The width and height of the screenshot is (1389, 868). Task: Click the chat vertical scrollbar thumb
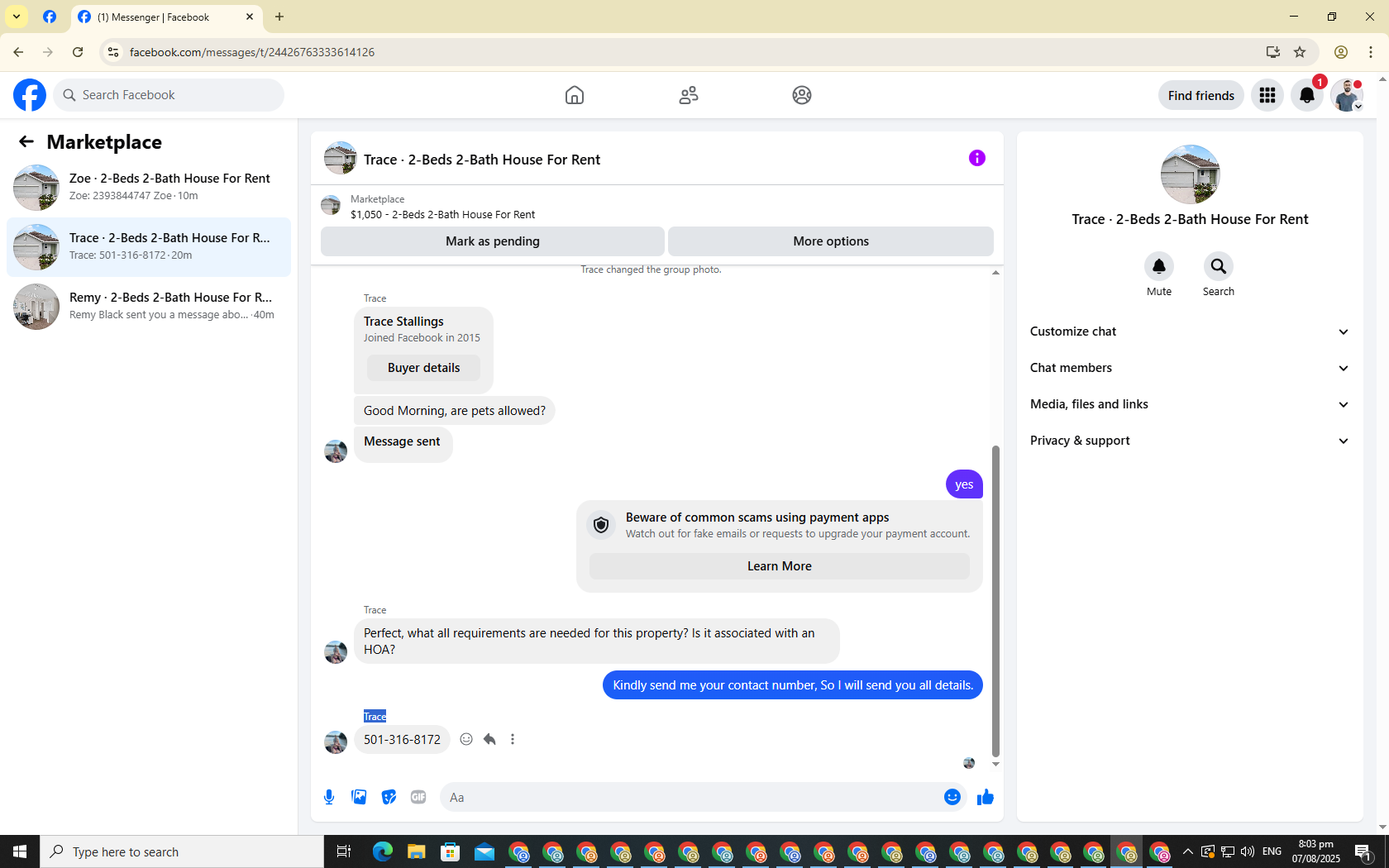(995, 601)
